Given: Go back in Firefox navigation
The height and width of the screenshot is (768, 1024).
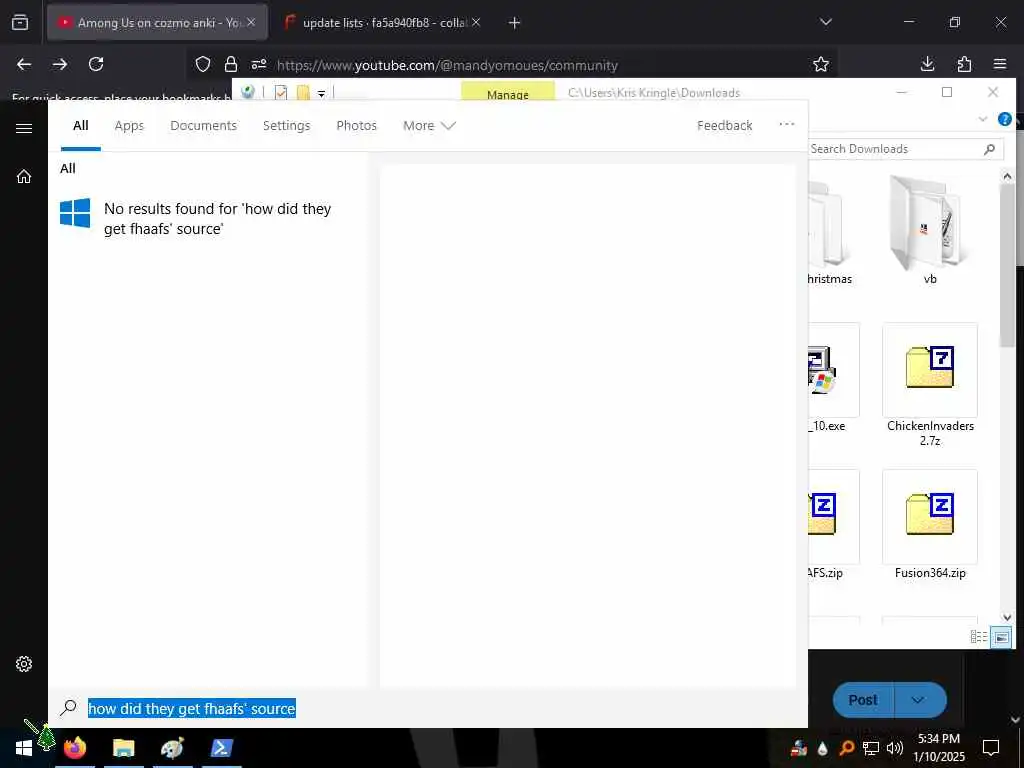Looking at the screenshot, I should (x=24, y=64).
